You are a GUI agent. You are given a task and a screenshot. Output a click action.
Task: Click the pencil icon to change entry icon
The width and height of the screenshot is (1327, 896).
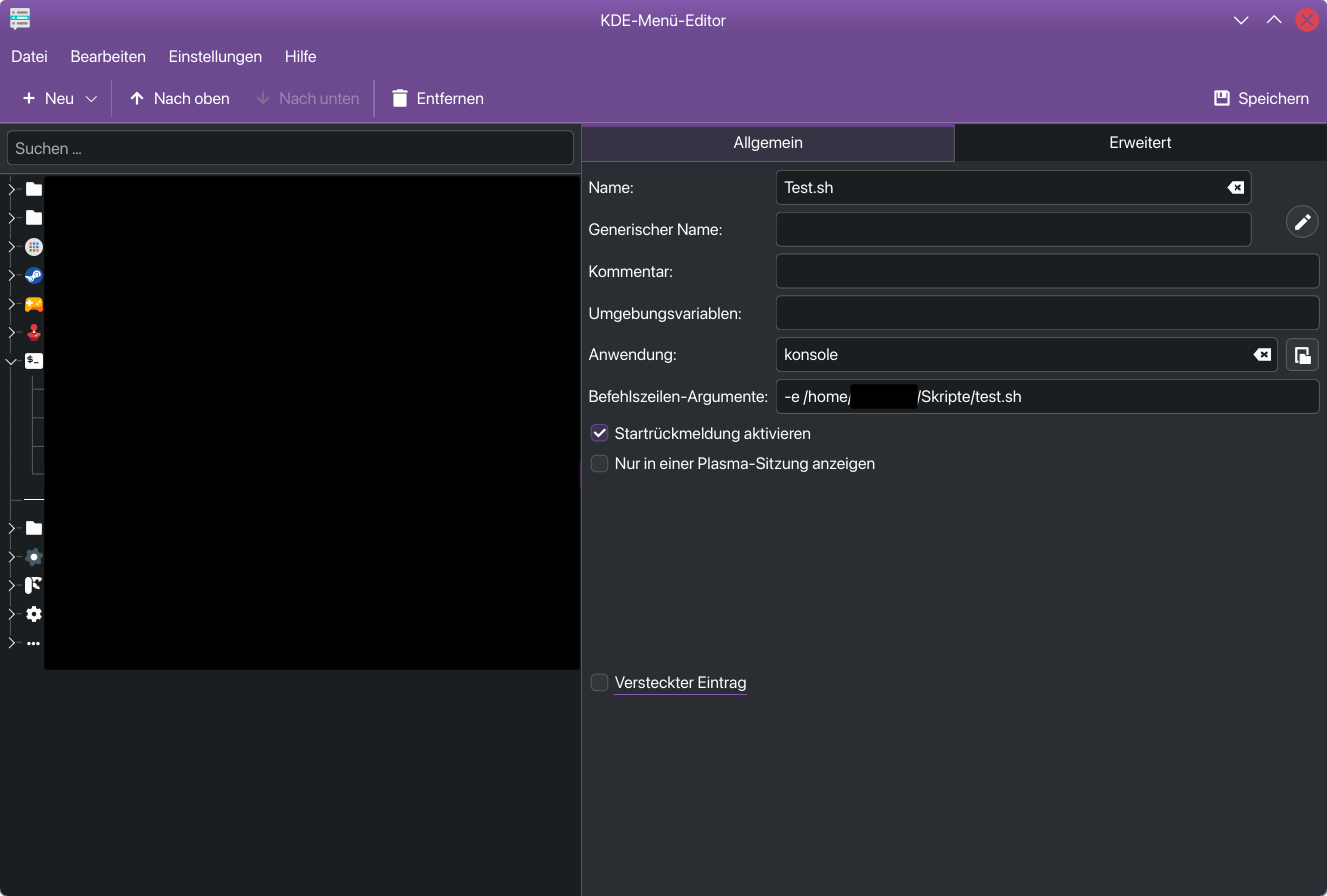tap(1302, 222)
